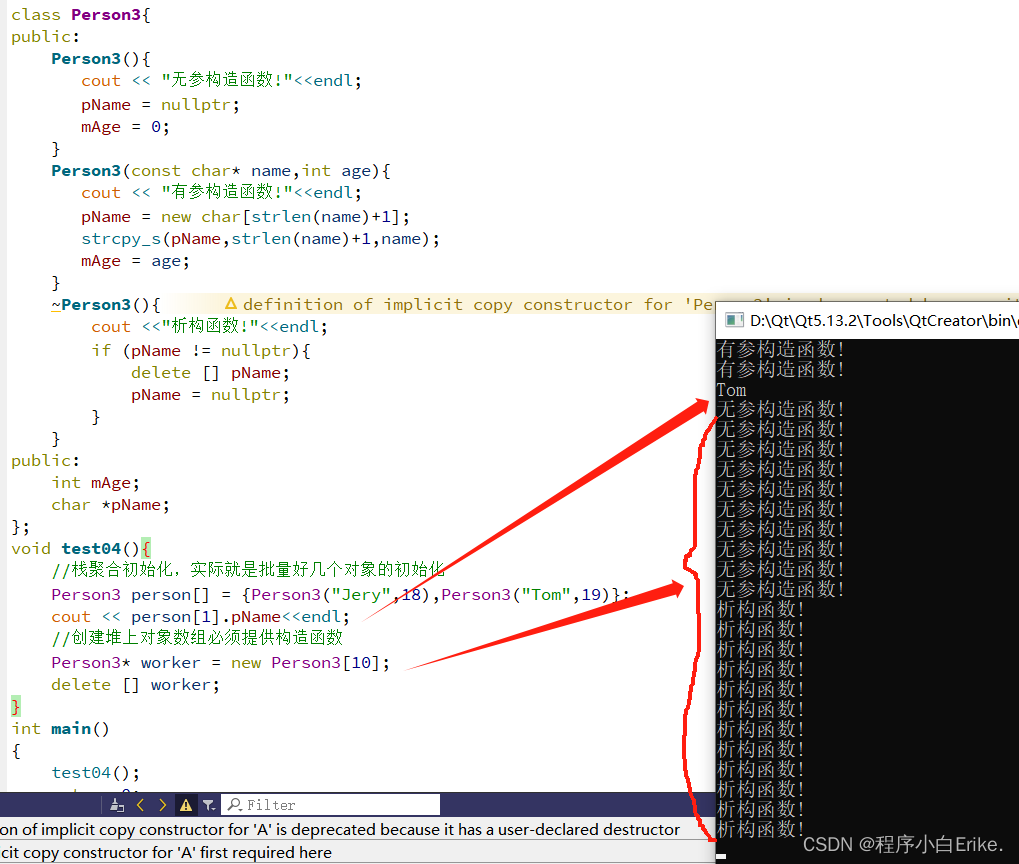Click the console window's title bar icon
Image resolution: width=1019 pixels, height=864 pixels.
(x=734, y=320)
